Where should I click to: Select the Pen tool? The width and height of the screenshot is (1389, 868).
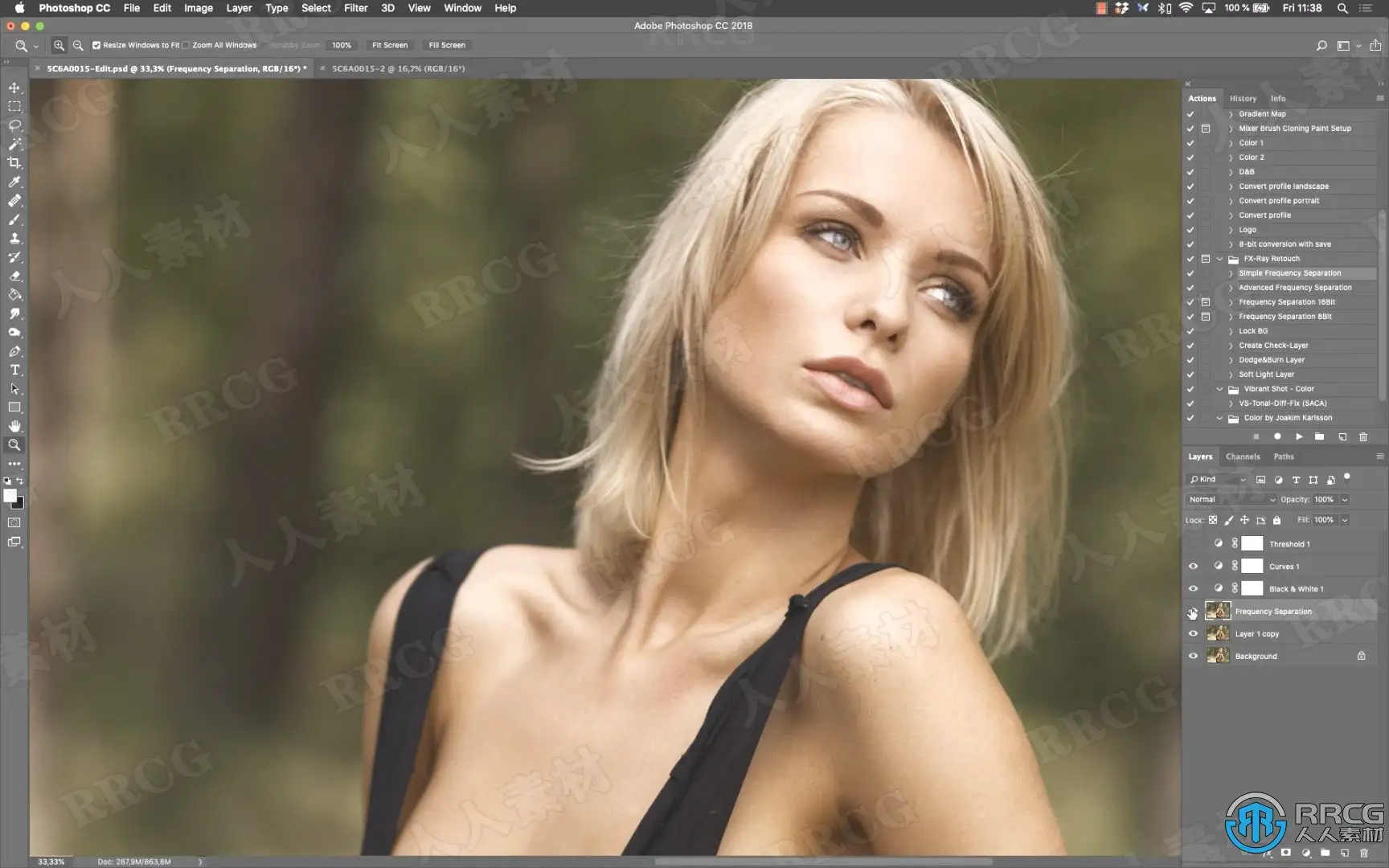pos(14,351)
